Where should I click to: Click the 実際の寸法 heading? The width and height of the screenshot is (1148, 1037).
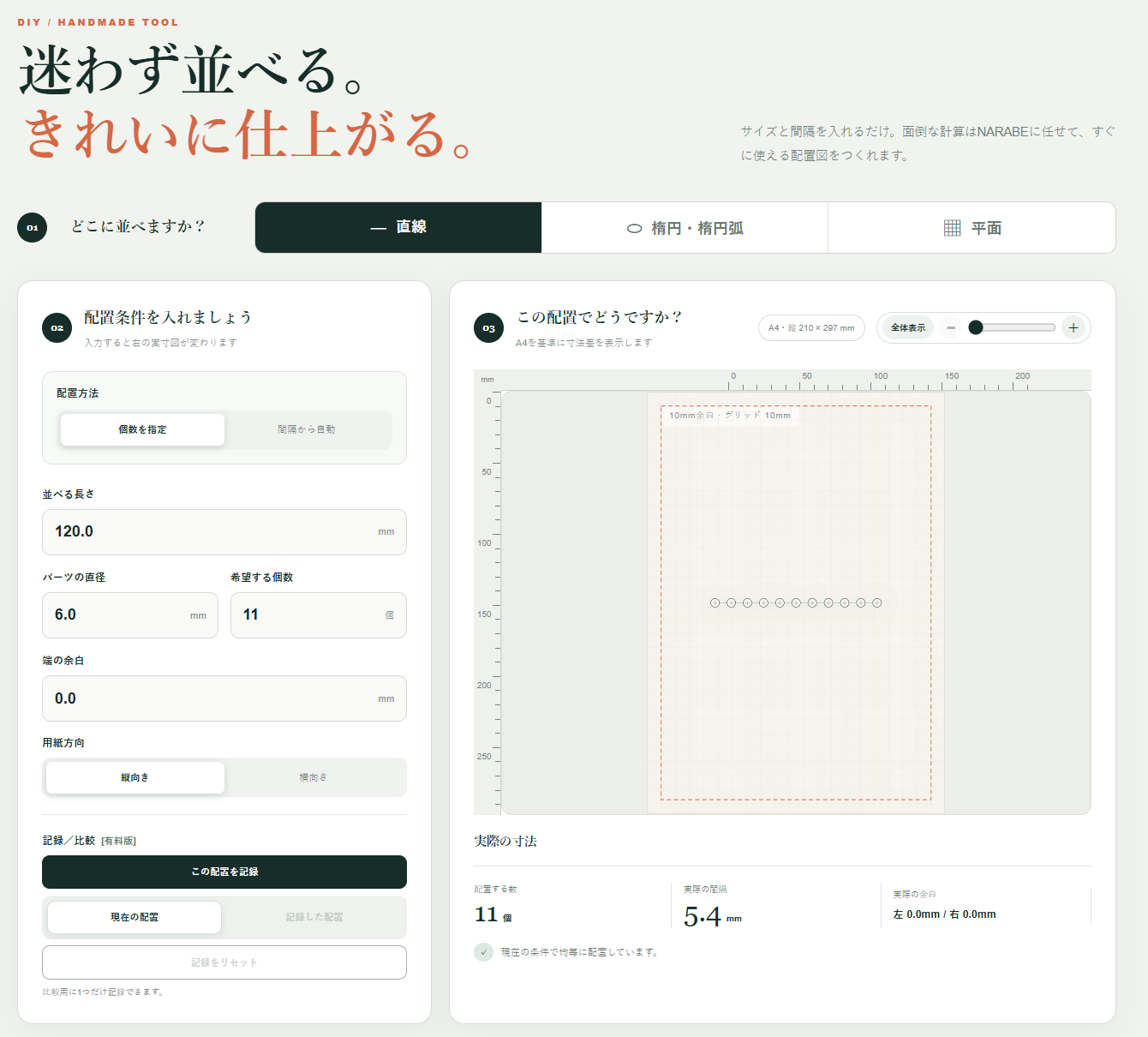click(x=505, y=842)
